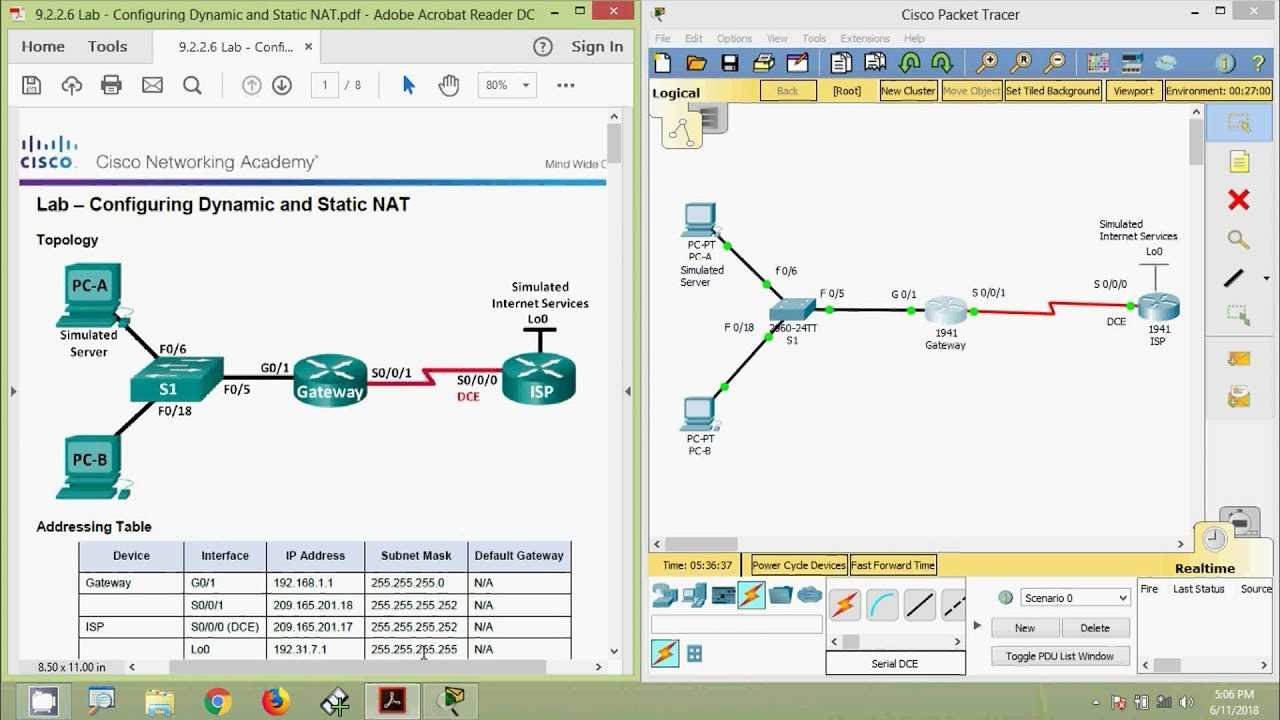The image size is (1280, 720).
Task: Click Paste icon in Packet Tracer toolbar
Action: tap(875, 63)
